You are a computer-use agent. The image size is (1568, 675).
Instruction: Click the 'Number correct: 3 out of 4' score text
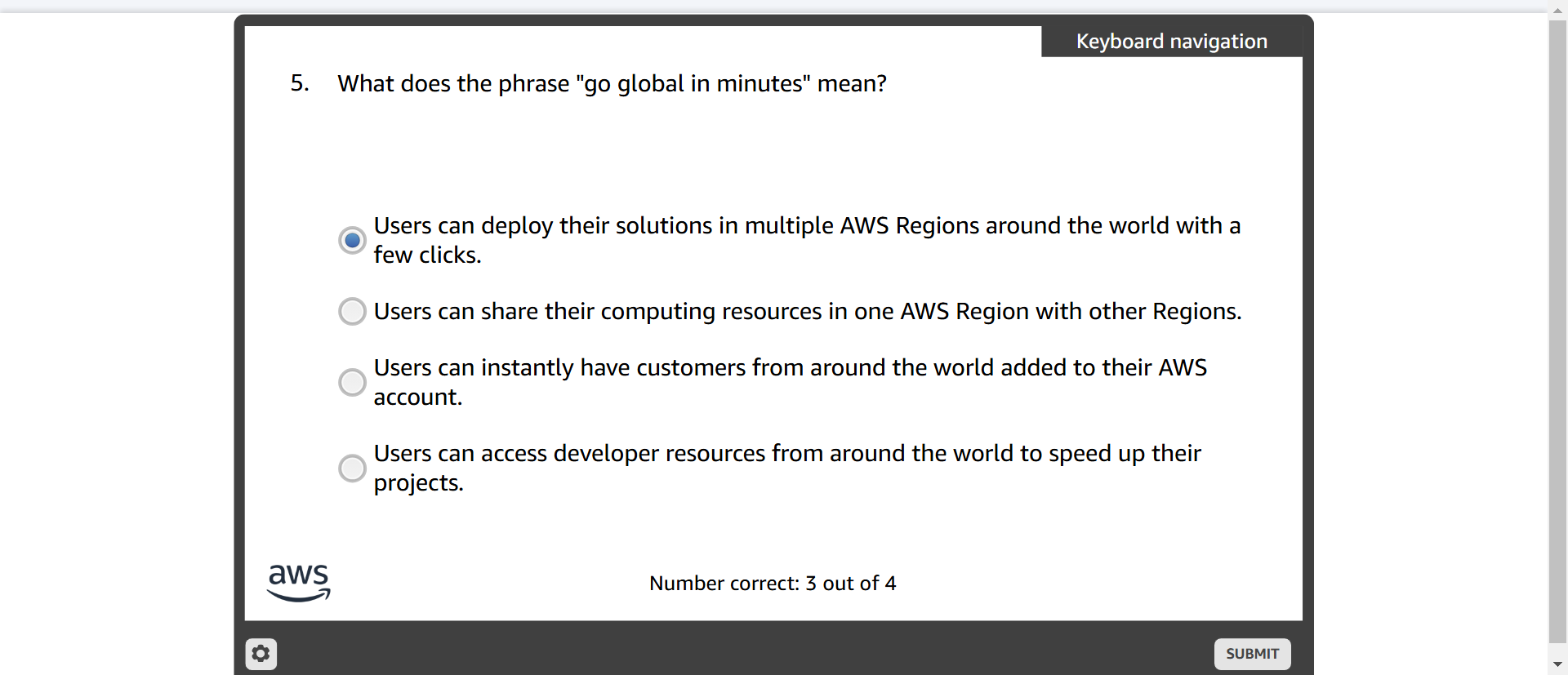tap(773, 584)
